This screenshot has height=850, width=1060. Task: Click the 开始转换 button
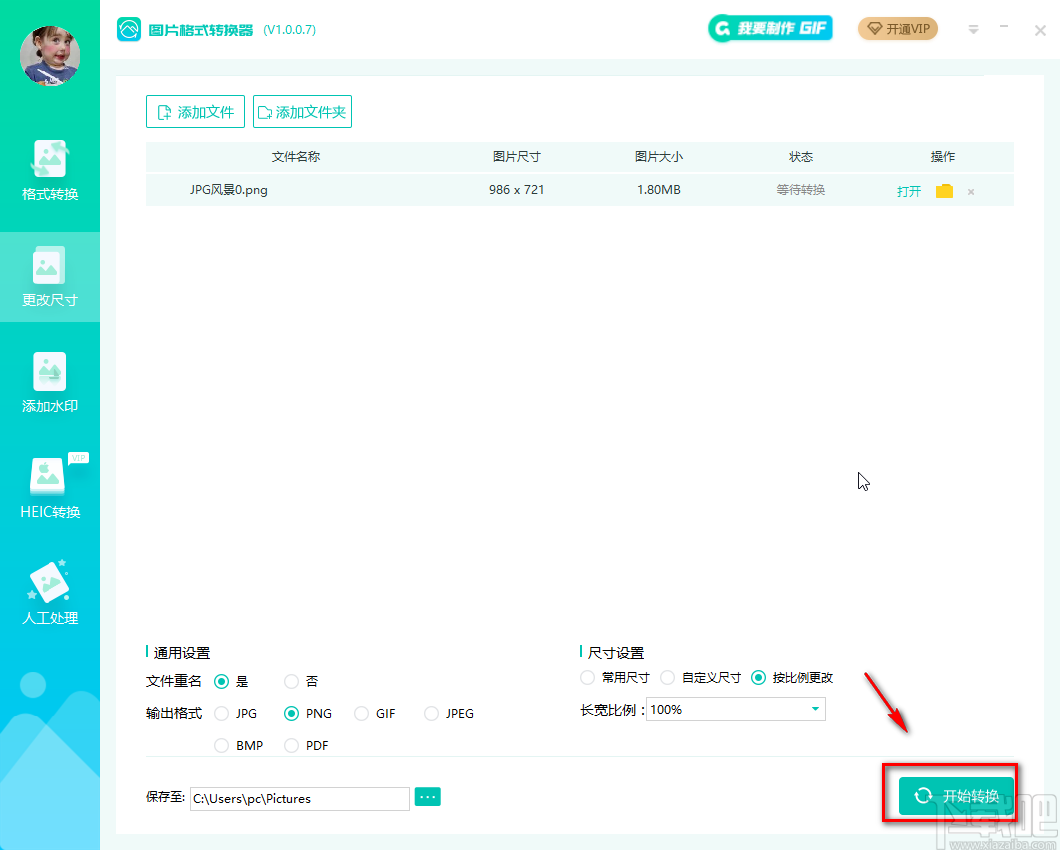coord(956,796)
